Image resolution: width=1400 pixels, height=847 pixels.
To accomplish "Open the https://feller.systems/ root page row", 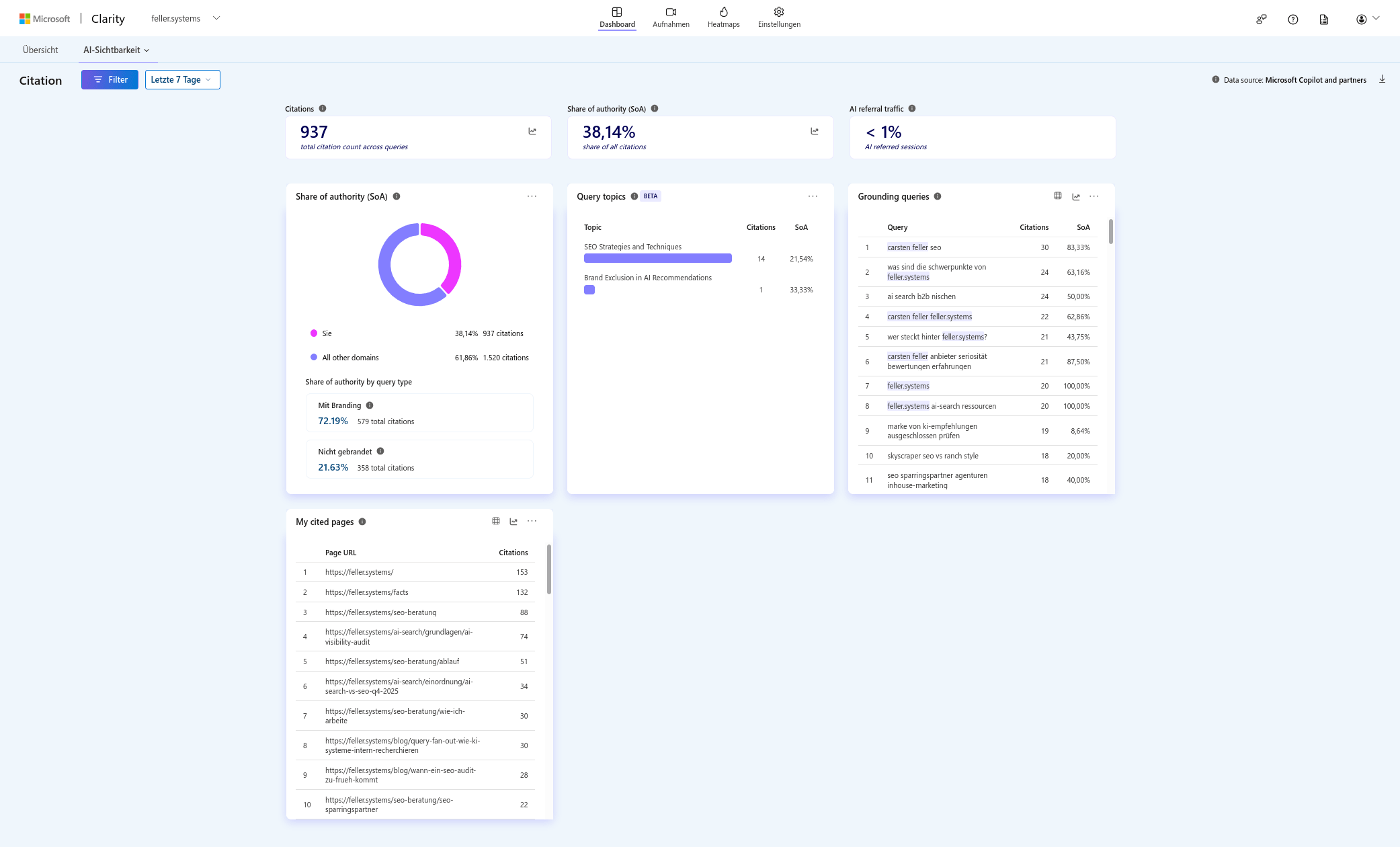I will (x=415, y=572).
